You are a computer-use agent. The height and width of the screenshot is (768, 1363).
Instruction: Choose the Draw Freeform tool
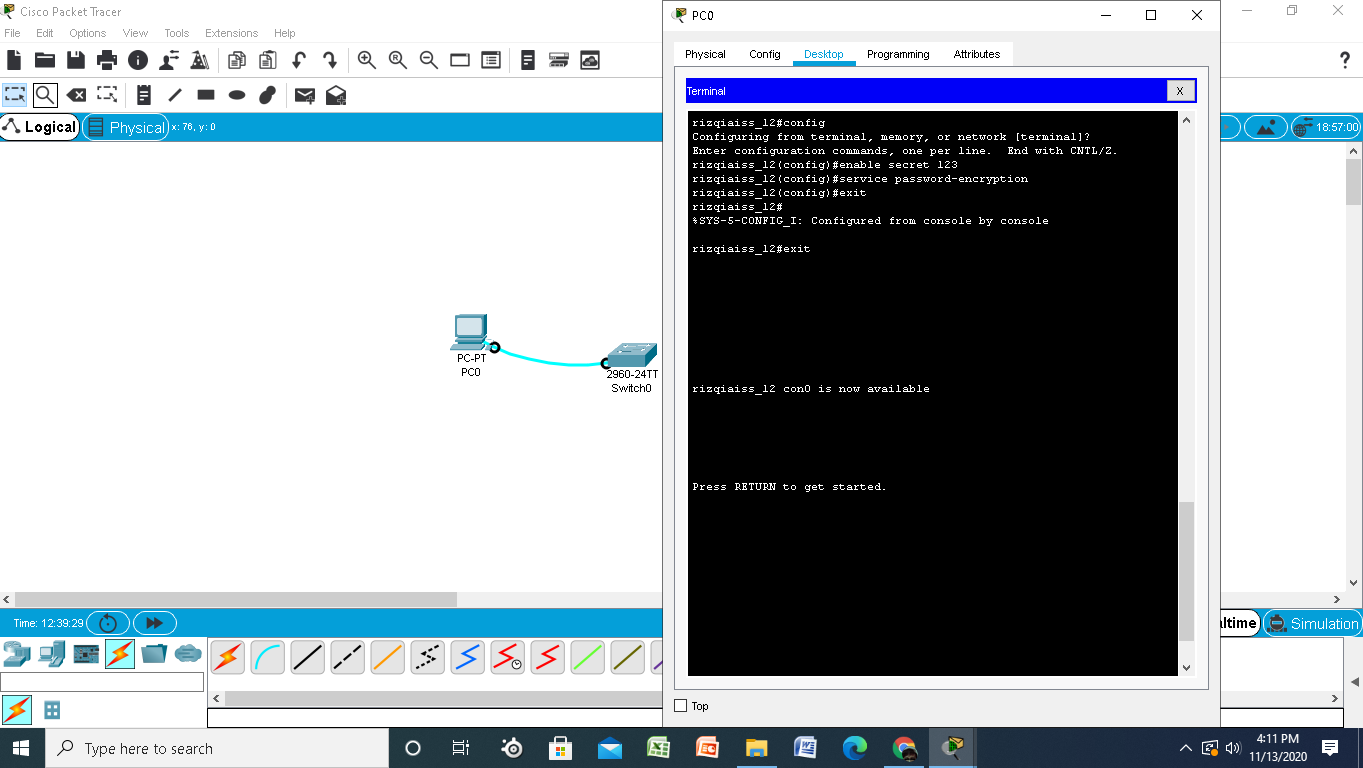(x=267, y=95)
